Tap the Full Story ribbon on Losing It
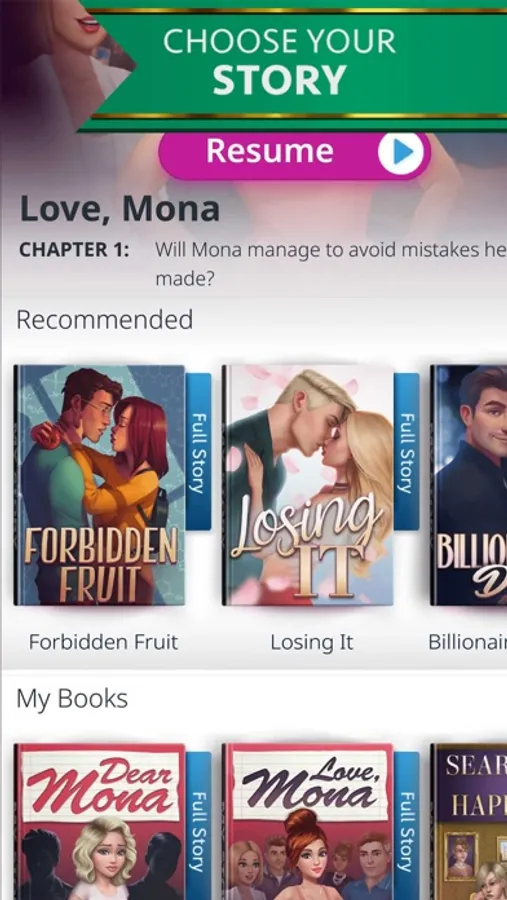Screen dimensions: 507x900 pos(407,451)
